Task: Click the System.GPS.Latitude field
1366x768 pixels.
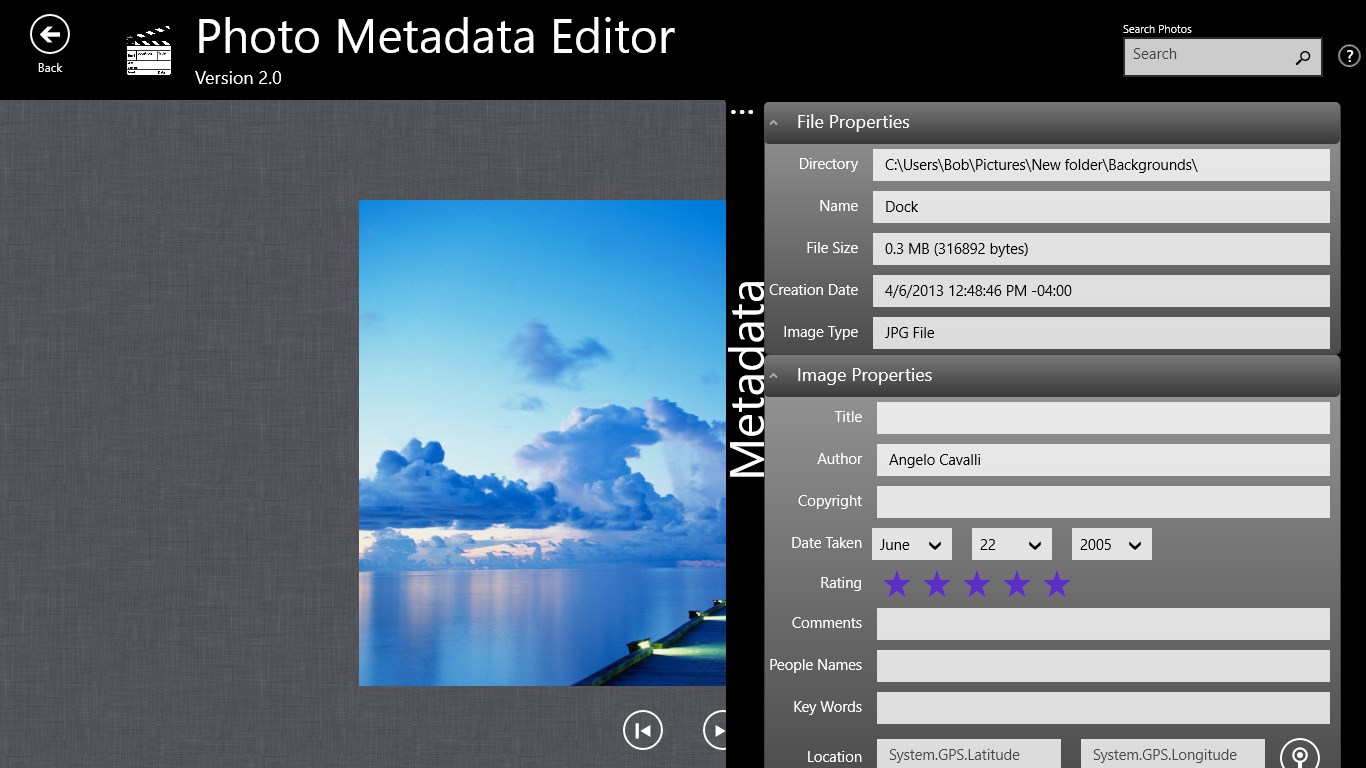Action: coord(968,755)
